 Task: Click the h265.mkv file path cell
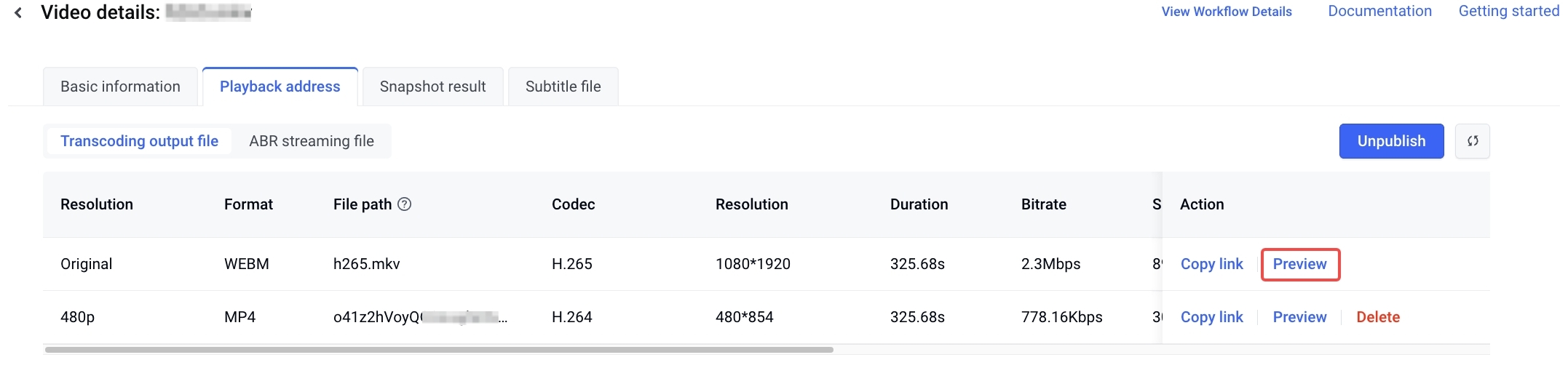(366, 264)
